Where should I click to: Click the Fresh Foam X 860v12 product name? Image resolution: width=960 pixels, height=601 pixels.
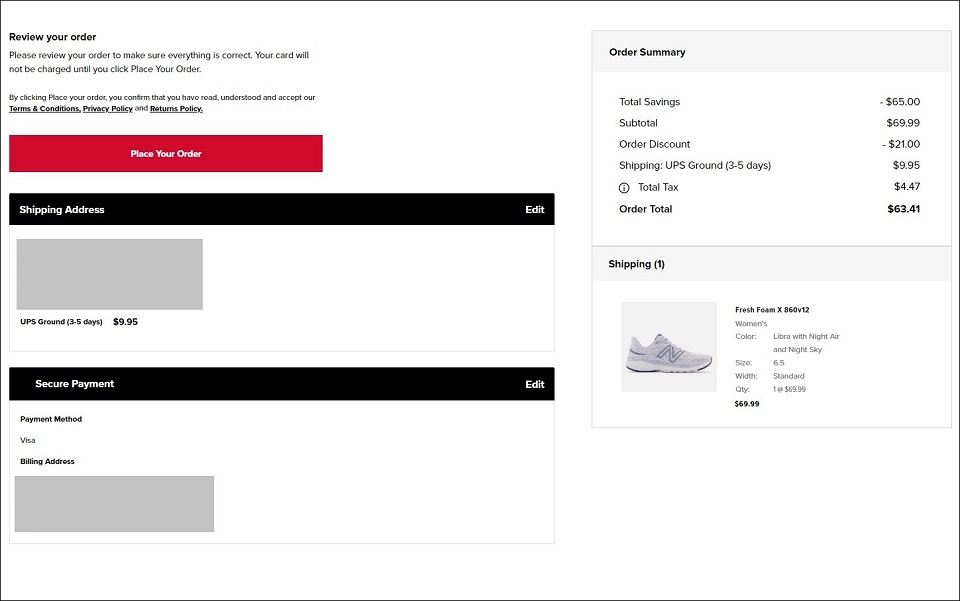coord(772,310)
